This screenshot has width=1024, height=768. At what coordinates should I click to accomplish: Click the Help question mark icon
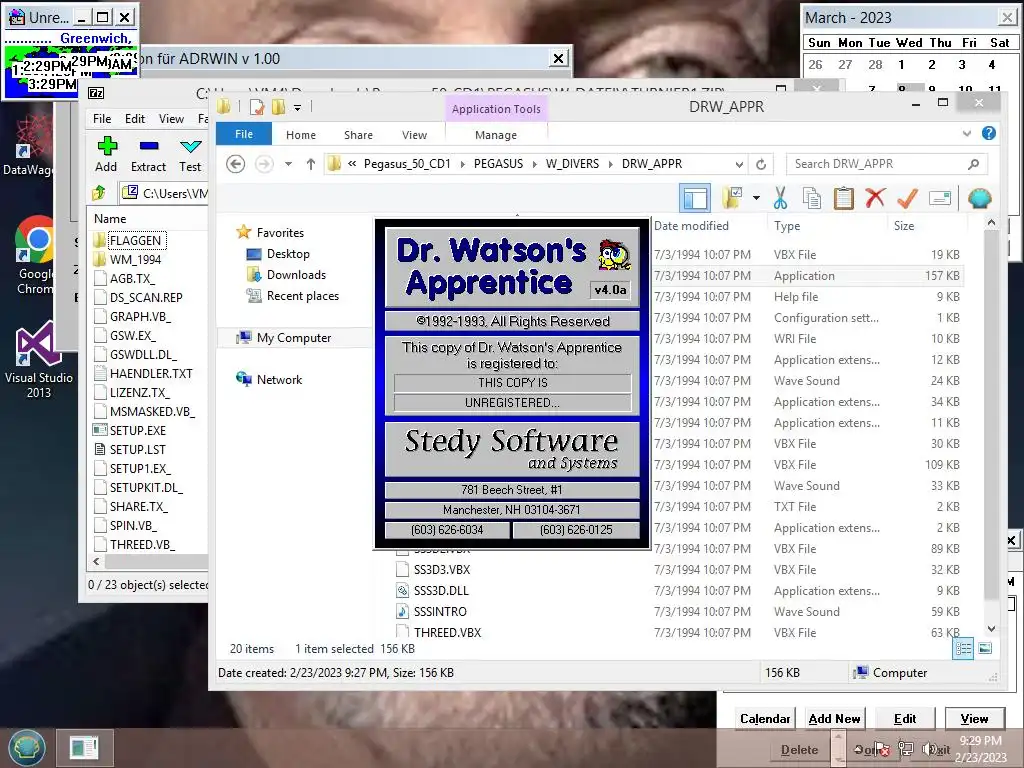pos(989,133)
